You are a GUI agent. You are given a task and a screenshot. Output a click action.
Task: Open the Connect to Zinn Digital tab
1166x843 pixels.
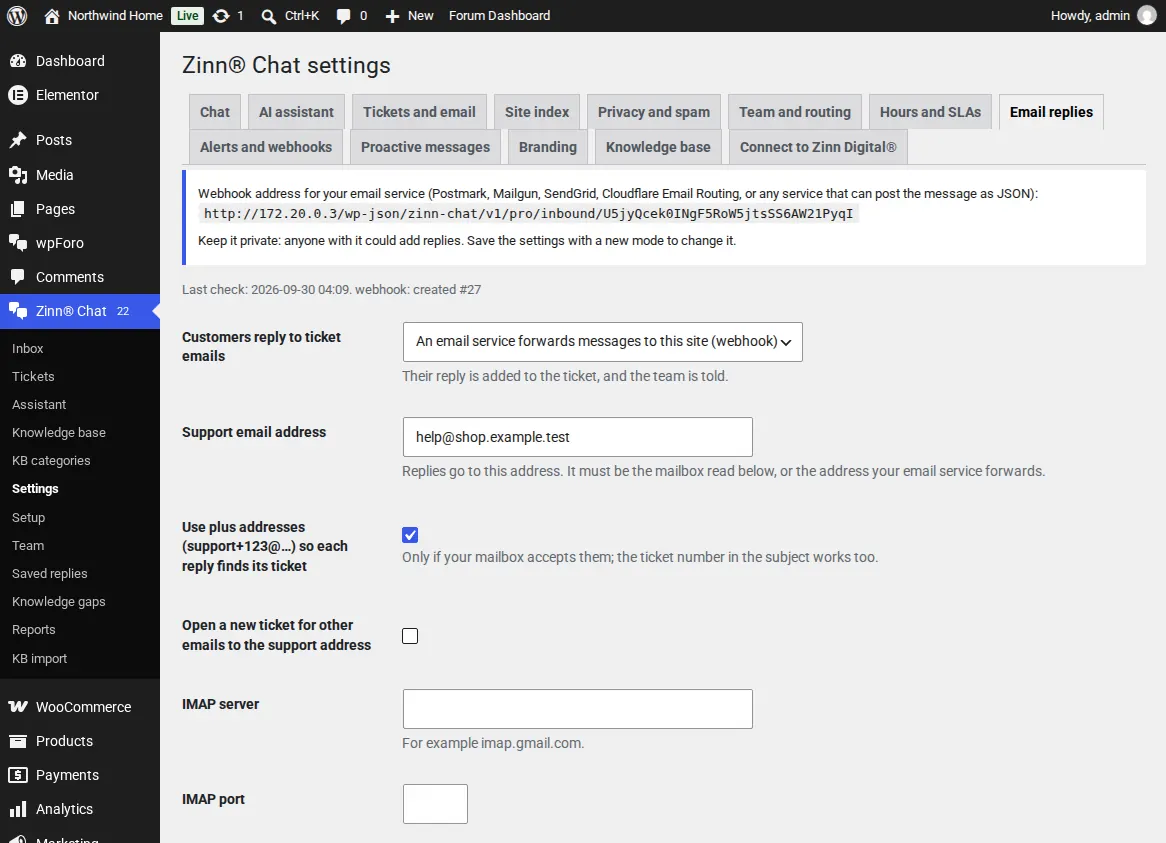[818, 147]
